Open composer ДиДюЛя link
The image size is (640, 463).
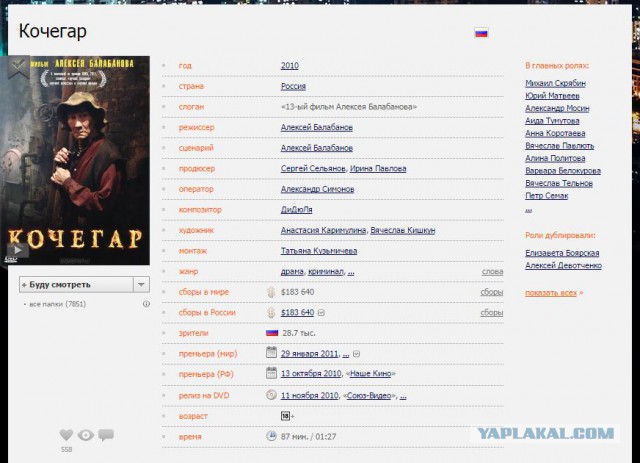(x=297, y=209)
